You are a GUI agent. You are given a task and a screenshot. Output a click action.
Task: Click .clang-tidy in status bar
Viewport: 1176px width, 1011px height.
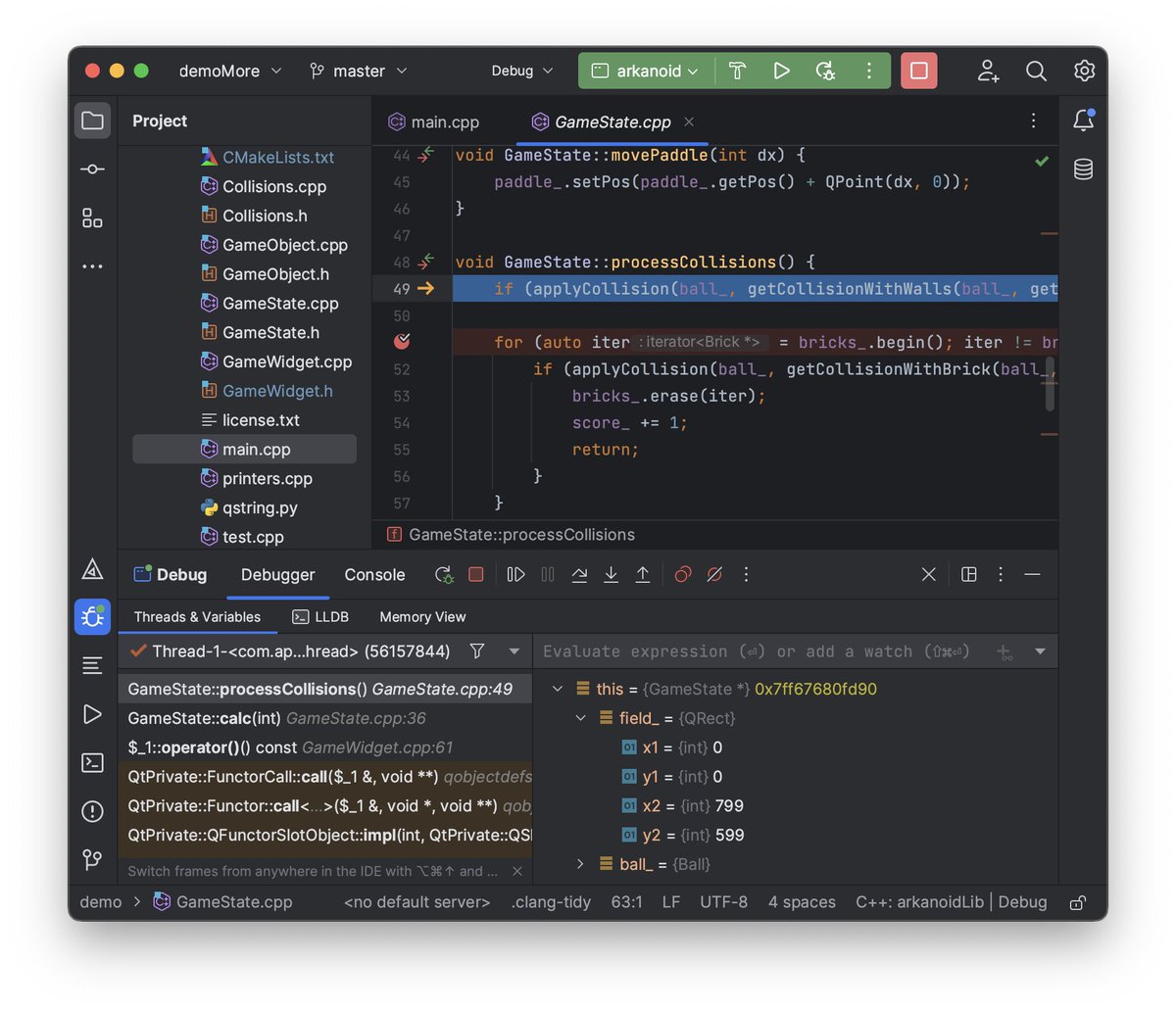point(551,902)
